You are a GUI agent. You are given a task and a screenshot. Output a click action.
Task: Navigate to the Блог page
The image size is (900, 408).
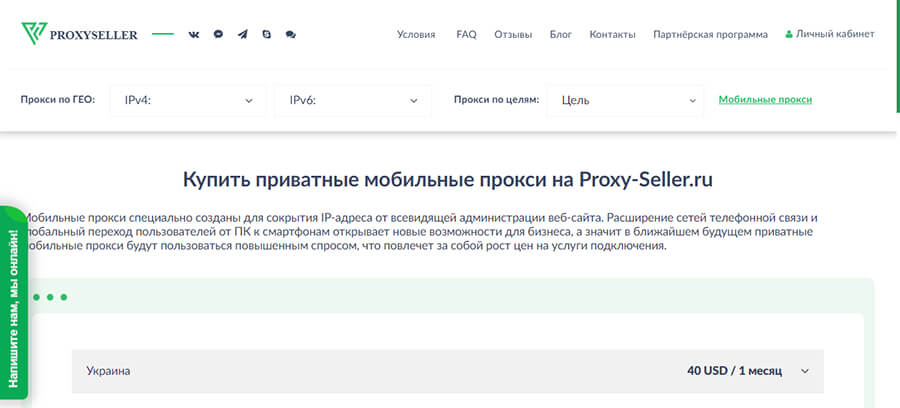tap(561, 34)
